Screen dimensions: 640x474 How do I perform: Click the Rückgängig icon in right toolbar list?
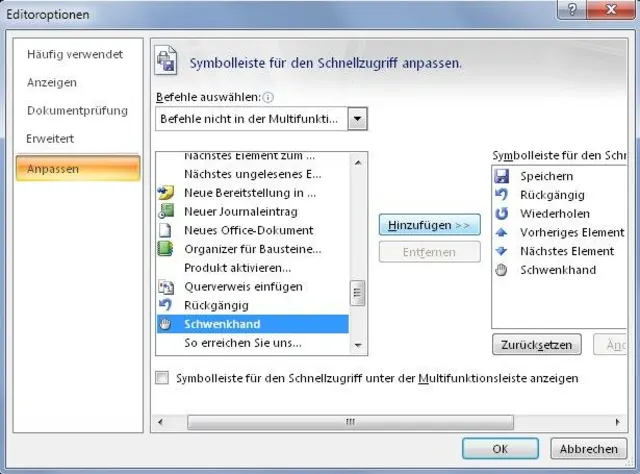pos(501,195)
